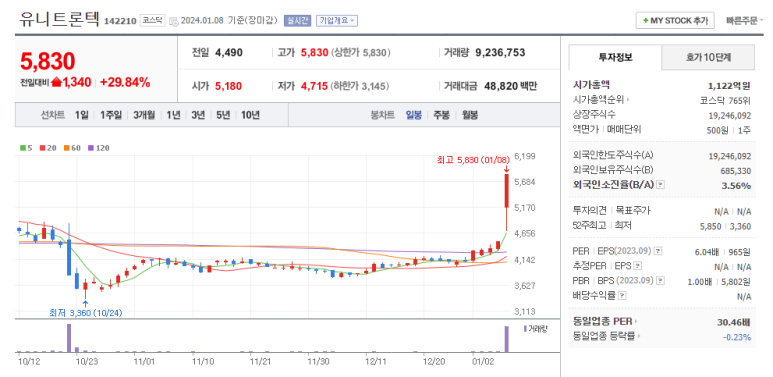Click help icon next to PBR BPS(2023.09)
Viewport: 773px width, 377px height.
pyautogui.click(x=661, y=281)
